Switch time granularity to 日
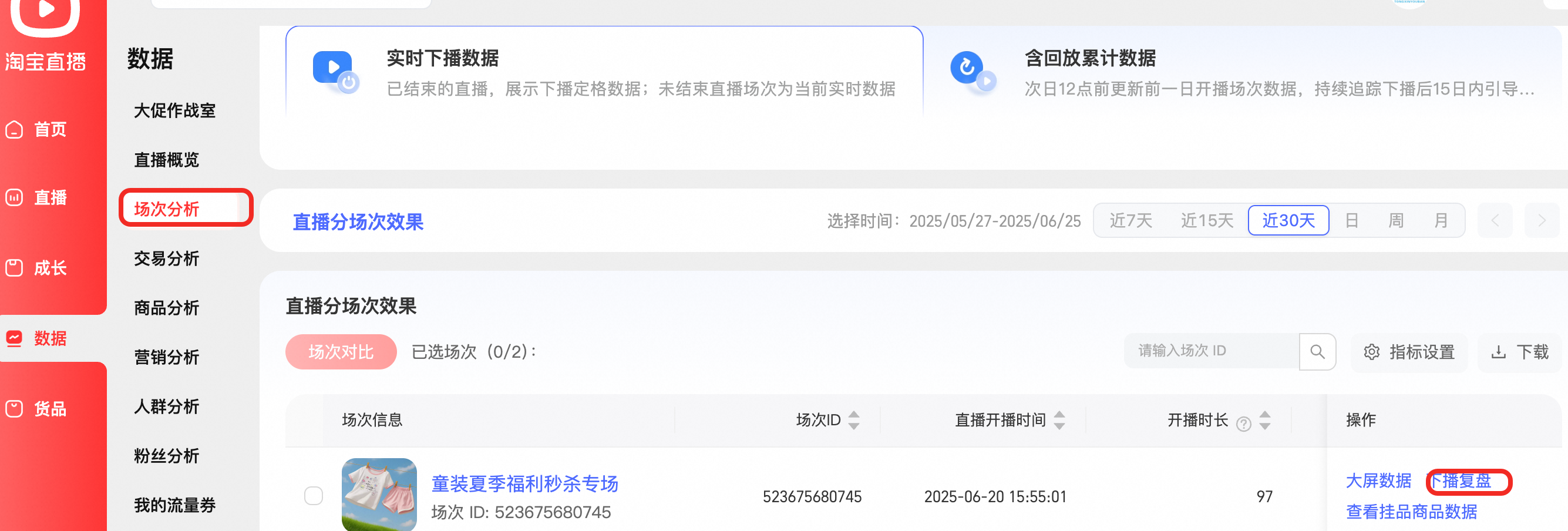This screenshot has height=531, width=1568. (x=1351, y=220)
